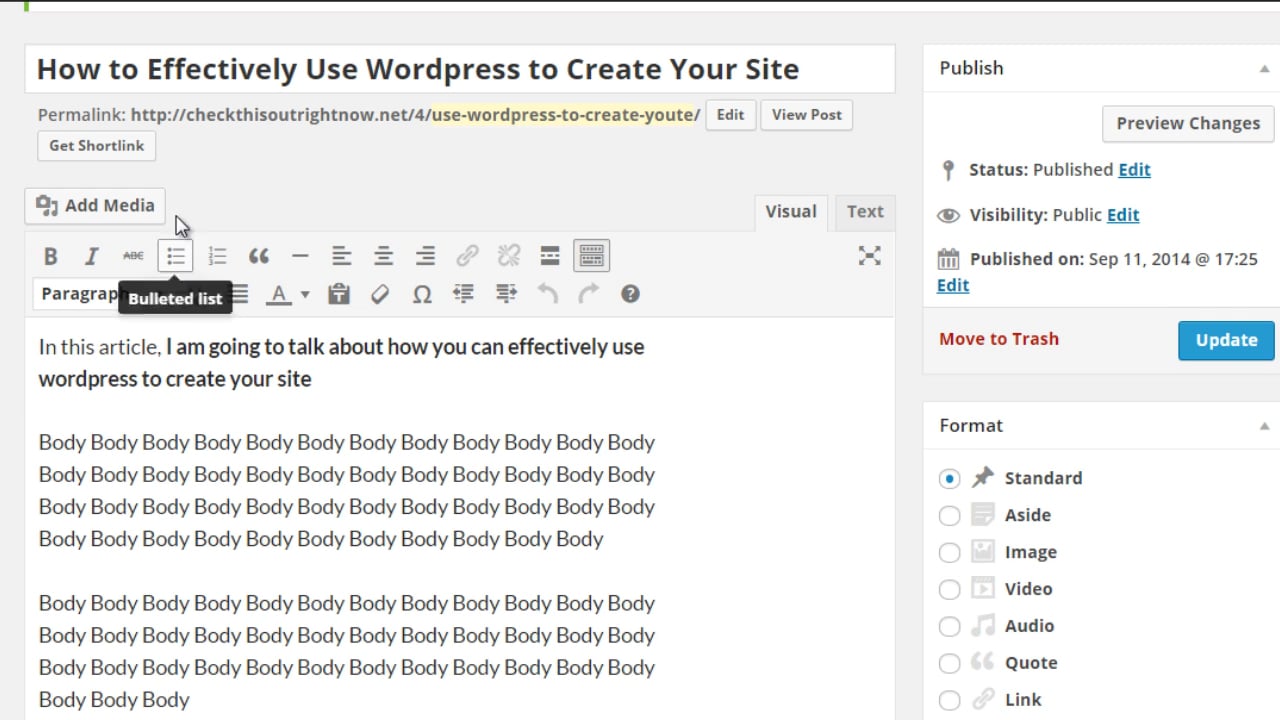Switch to the Text editor tab
Viewport: 1280px width, 720px height.
pos(864,211)
